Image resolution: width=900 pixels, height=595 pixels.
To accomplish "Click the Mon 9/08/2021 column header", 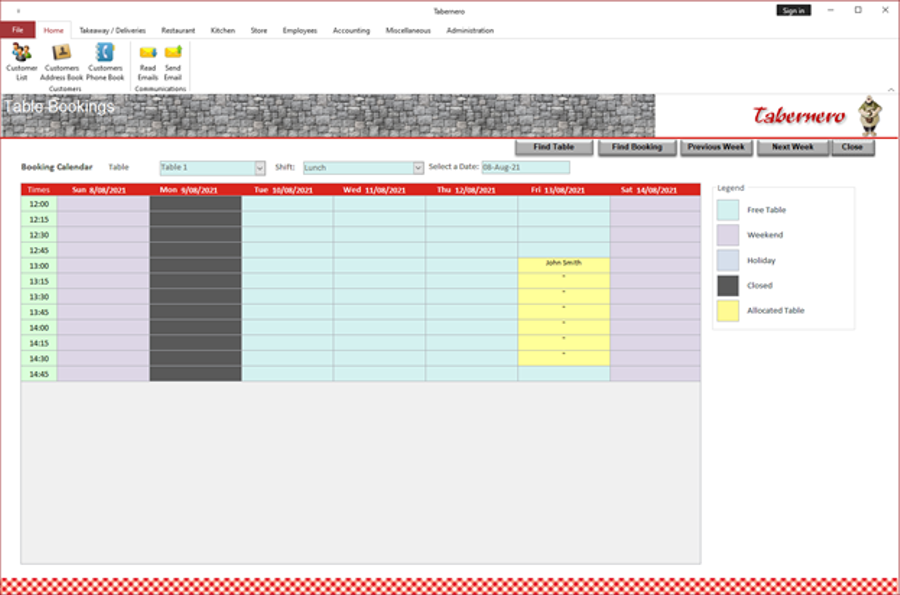I will 195,190.
